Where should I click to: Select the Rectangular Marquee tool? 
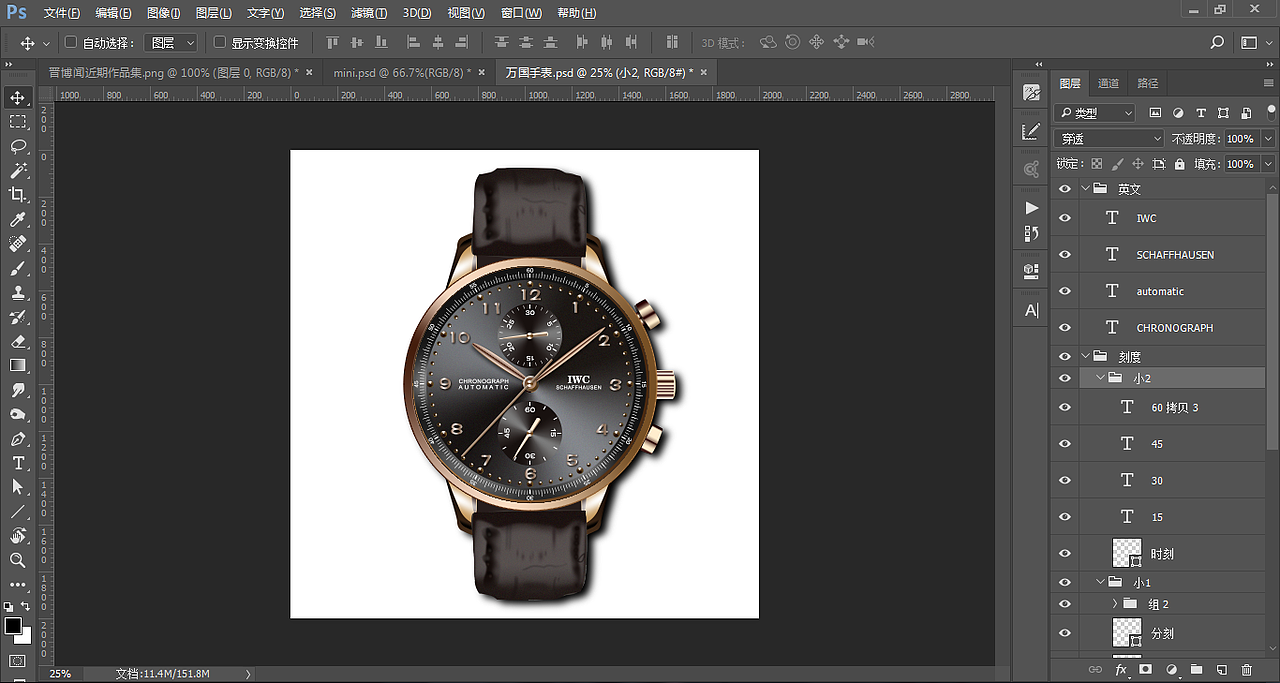coord(18,122)
